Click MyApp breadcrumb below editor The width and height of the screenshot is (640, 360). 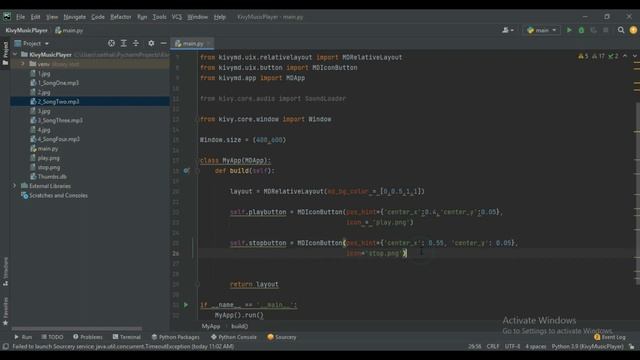(x=211, y=326)
